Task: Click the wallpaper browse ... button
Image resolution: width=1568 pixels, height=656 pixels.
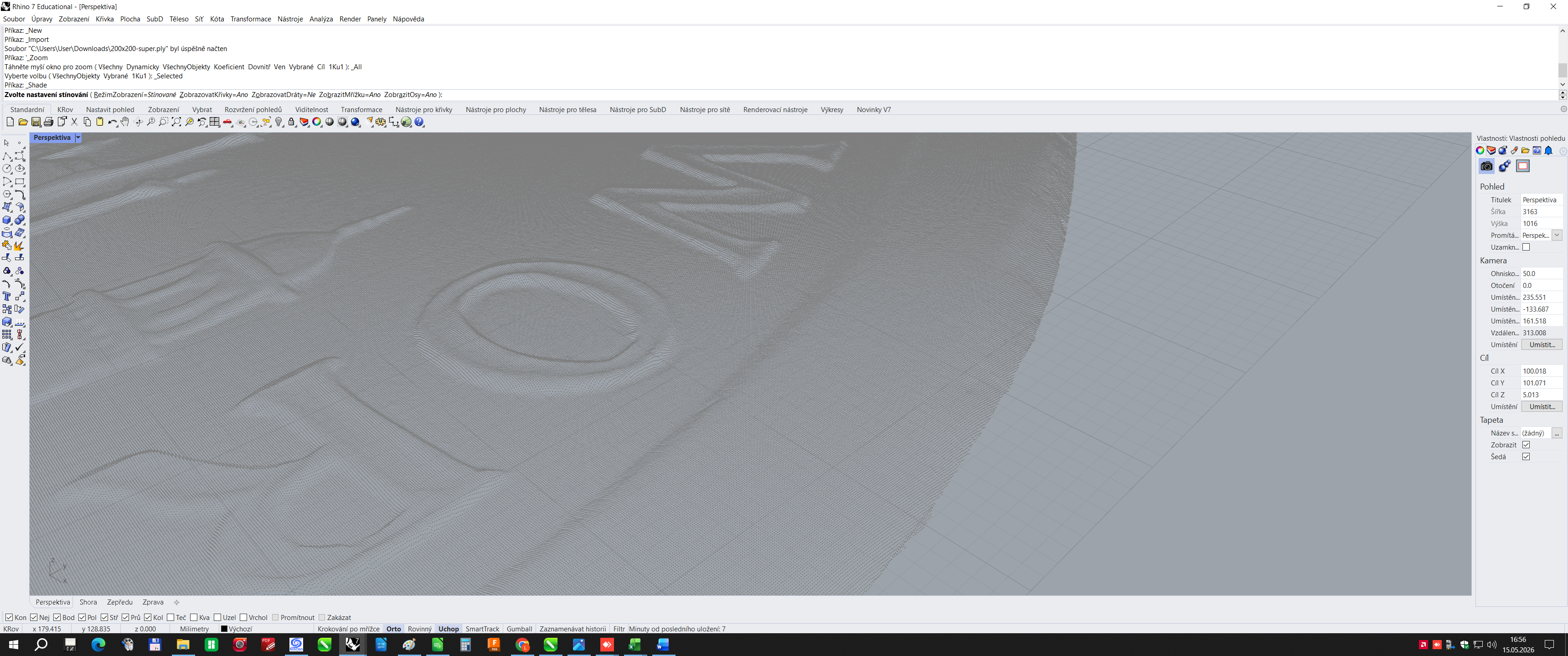Action: click(x=1557, y=433)
